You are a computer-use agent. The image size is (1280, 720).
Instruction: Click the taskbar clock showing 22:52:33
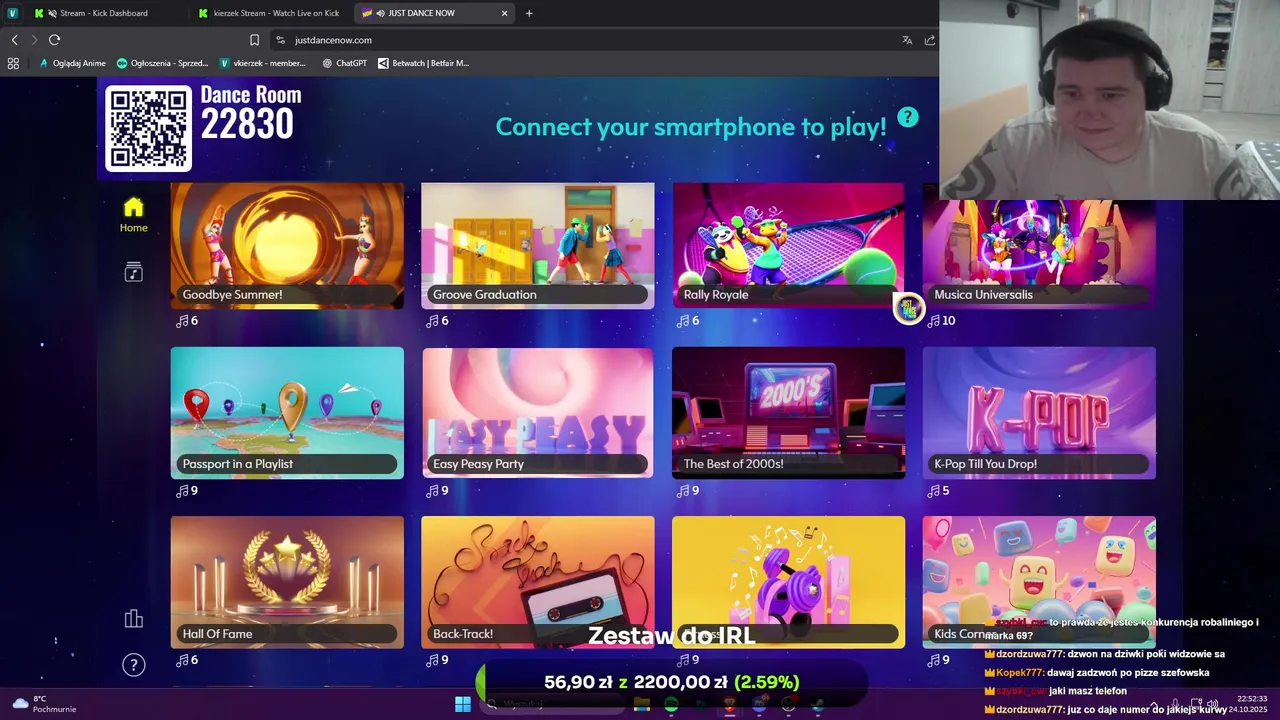[x=1246, y=704]
